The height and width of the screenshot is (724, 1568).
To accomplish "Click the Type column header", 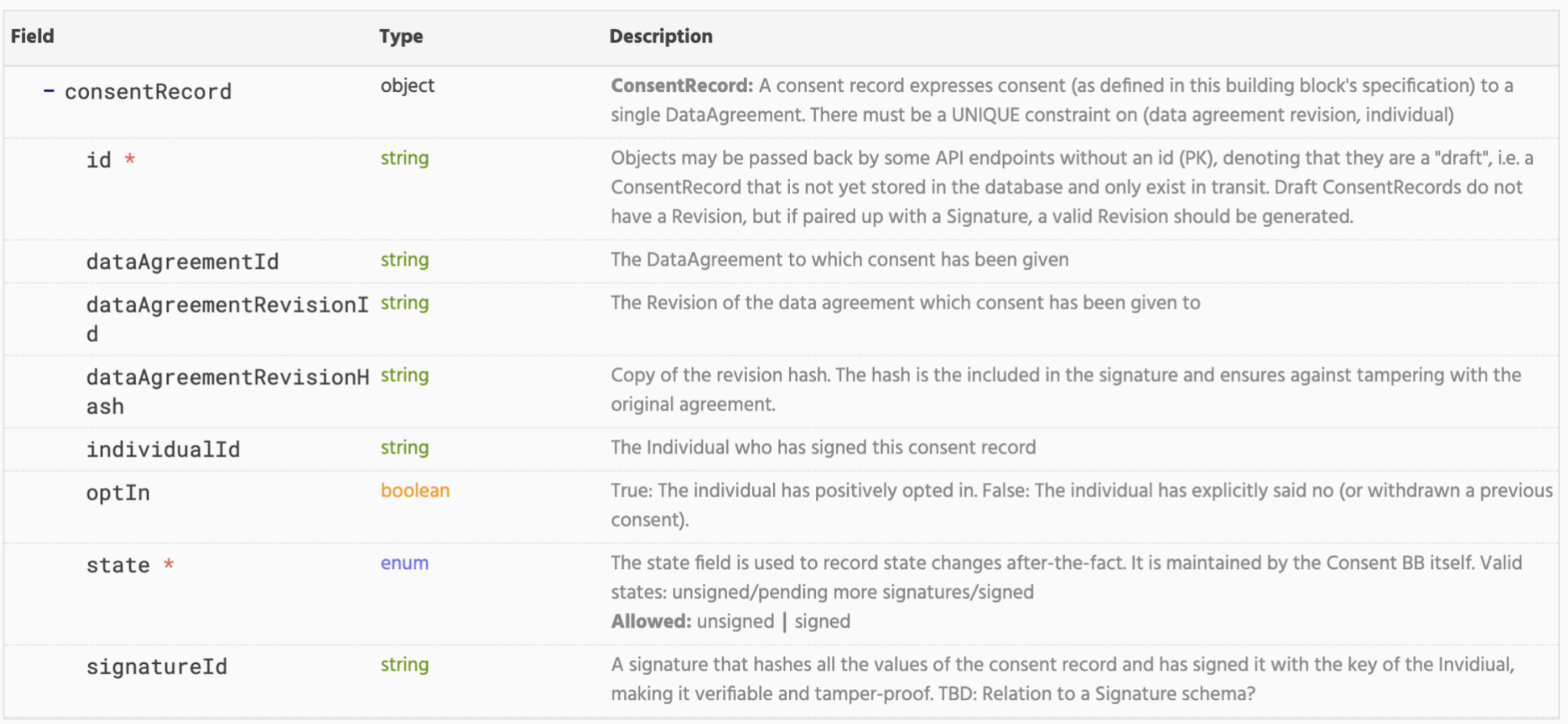I will tap(401, 36).
